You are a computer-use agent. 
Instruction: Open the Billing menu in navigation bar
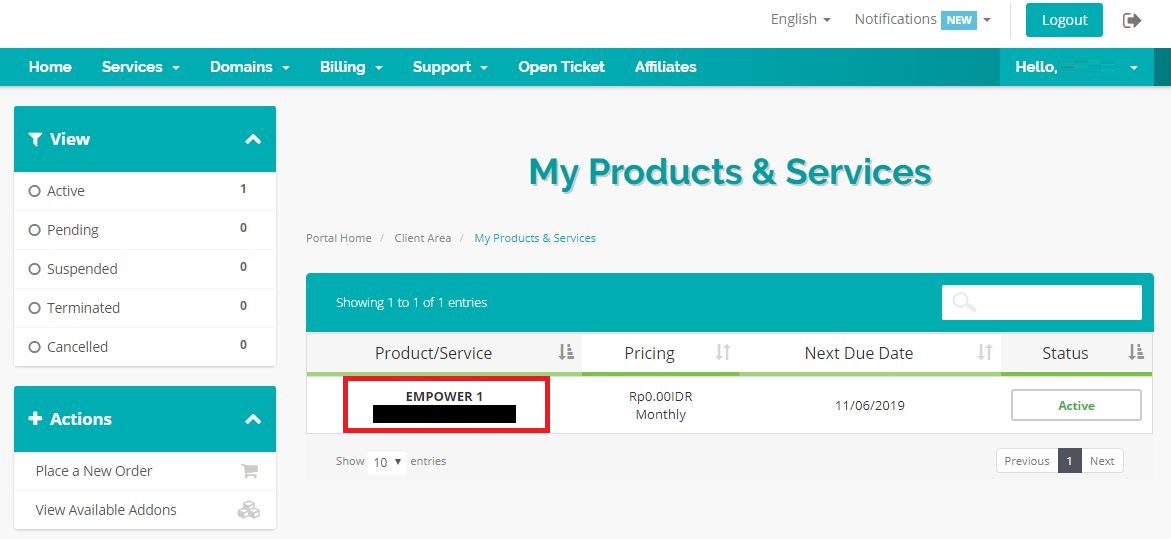(351, 67)
